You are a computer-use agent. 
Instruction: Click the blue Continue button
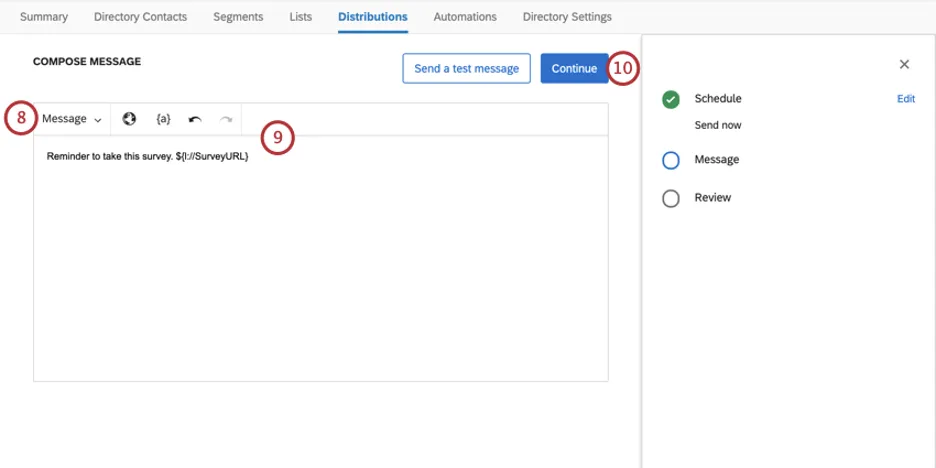pos(574,68)
